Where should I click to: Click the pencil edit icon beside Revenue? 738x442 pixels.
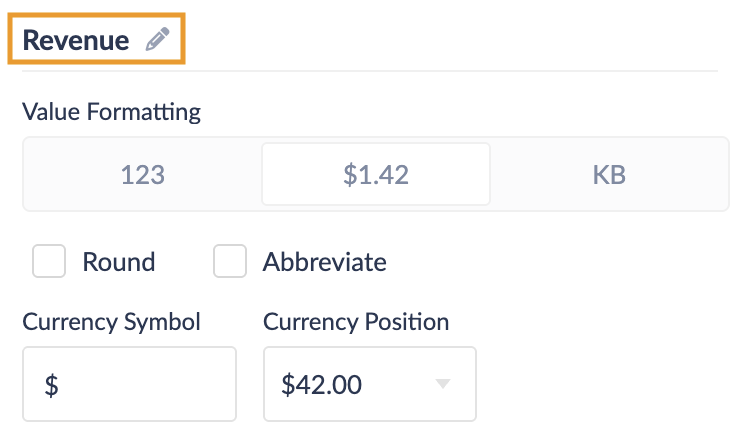click(157, 40)
